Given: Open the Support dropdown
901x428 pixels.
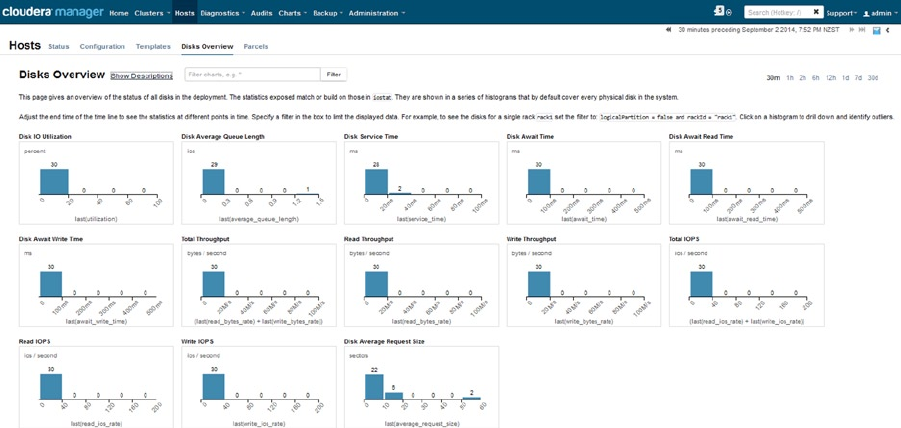Looking at the screenshot, I should click(842, 13).
